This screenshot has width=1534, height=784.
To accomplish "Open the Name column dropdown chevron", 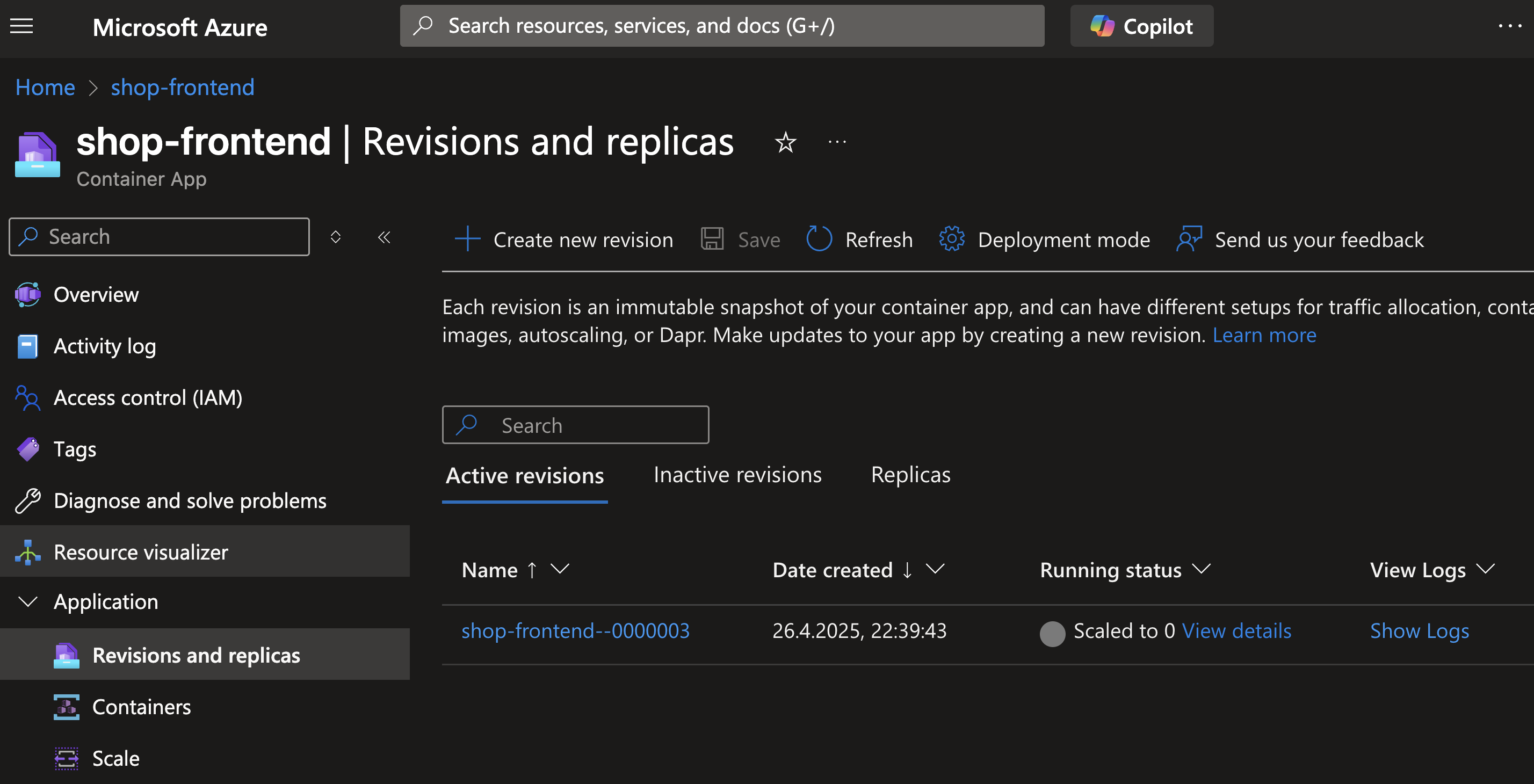I will 560,570.
